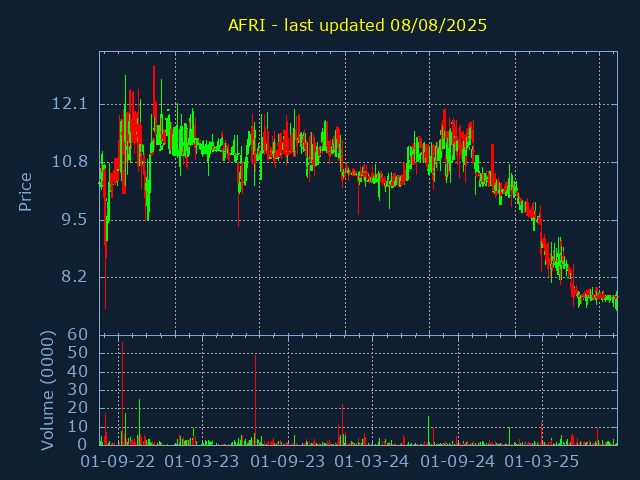
Task: Click the Volume (0000) axis title
Action: click(47, 391)
